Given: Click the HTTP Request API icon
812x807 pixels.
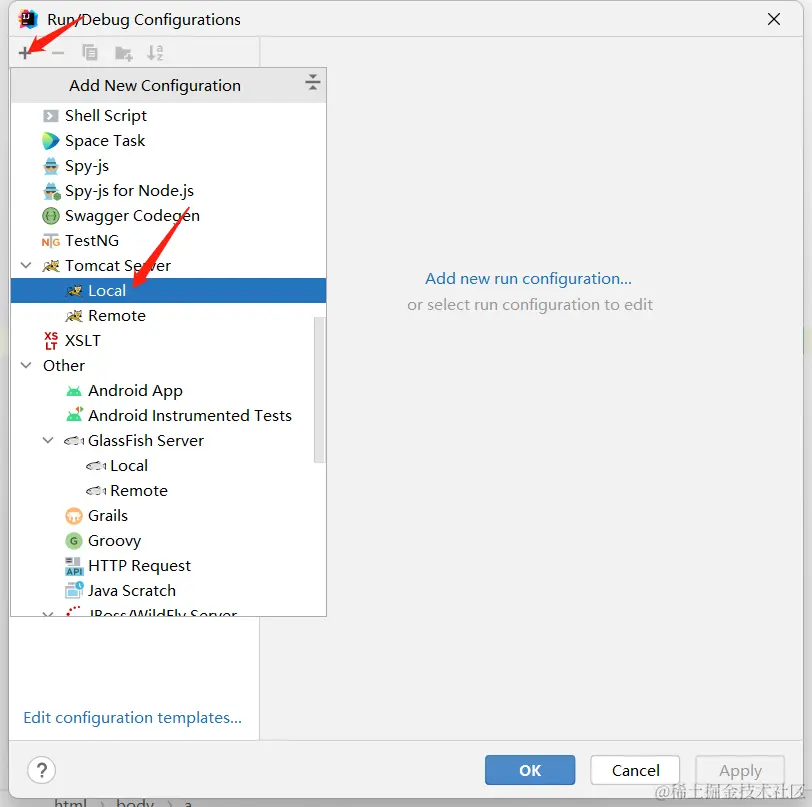Looking at the screenshot, I should 74,566.
